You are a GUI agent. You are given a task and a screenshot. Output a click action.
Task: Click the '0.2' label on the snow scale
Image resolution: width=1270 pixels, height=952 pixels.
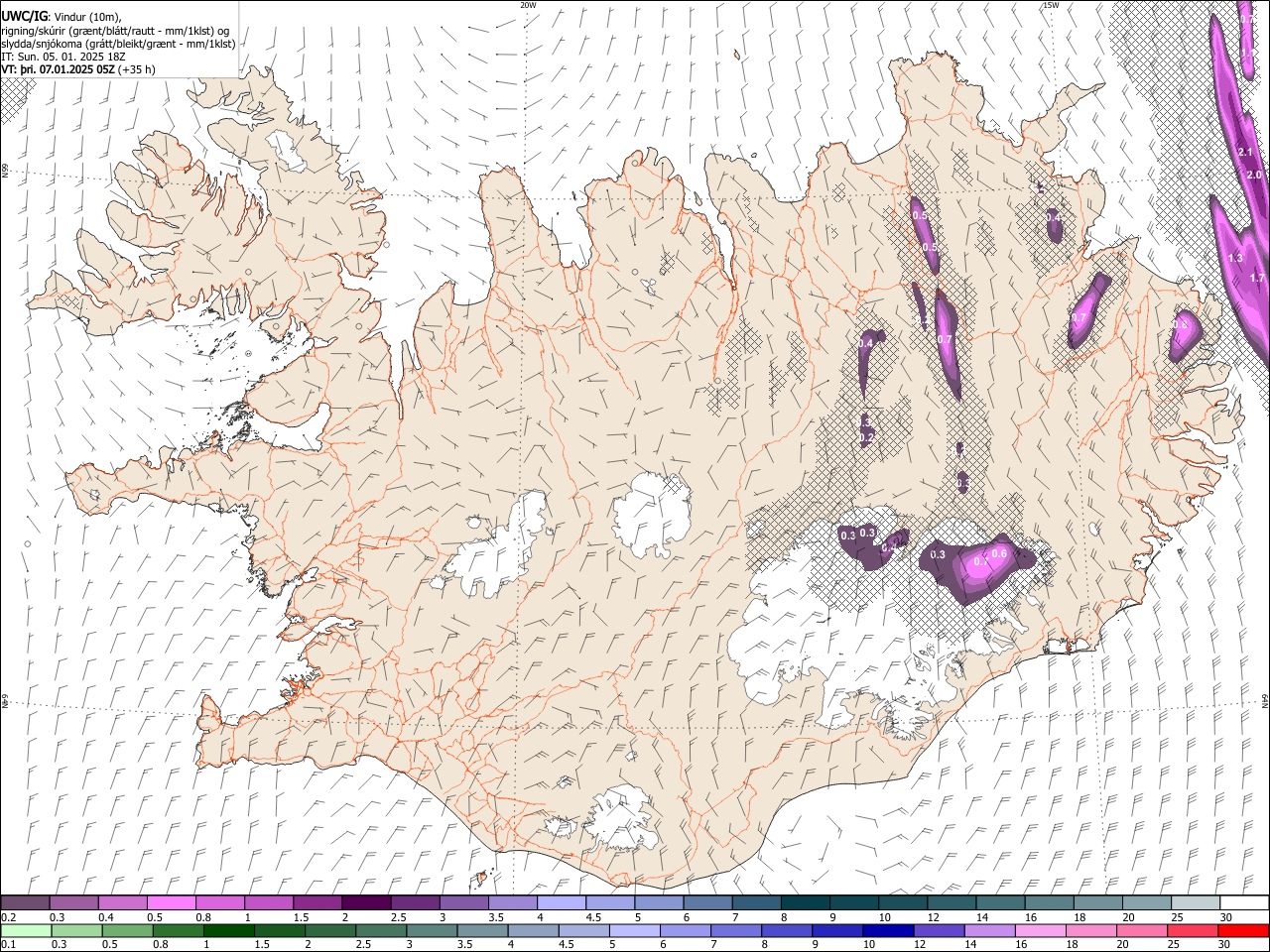8,917
